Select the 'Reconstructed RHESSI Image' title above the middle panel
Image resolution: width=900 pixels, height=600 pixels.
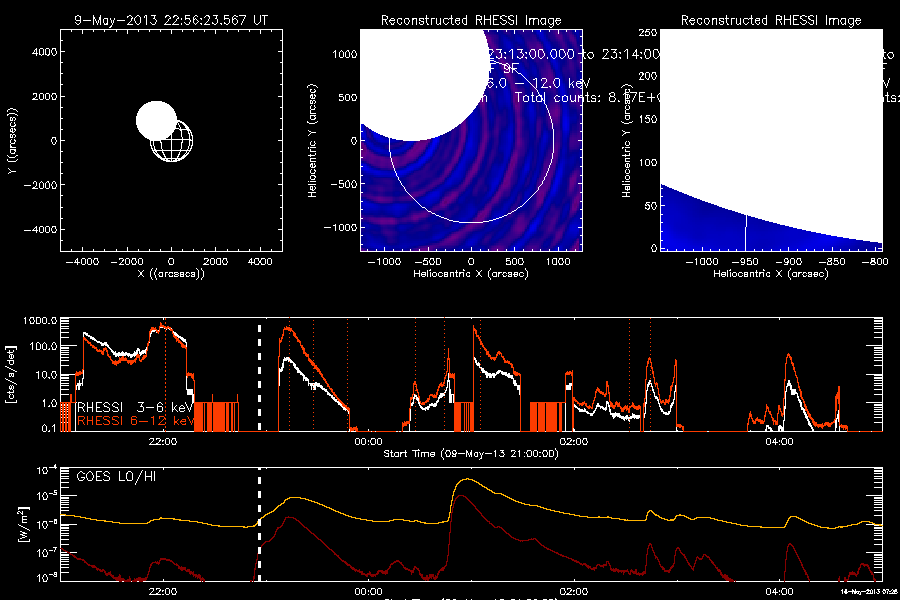471,21
